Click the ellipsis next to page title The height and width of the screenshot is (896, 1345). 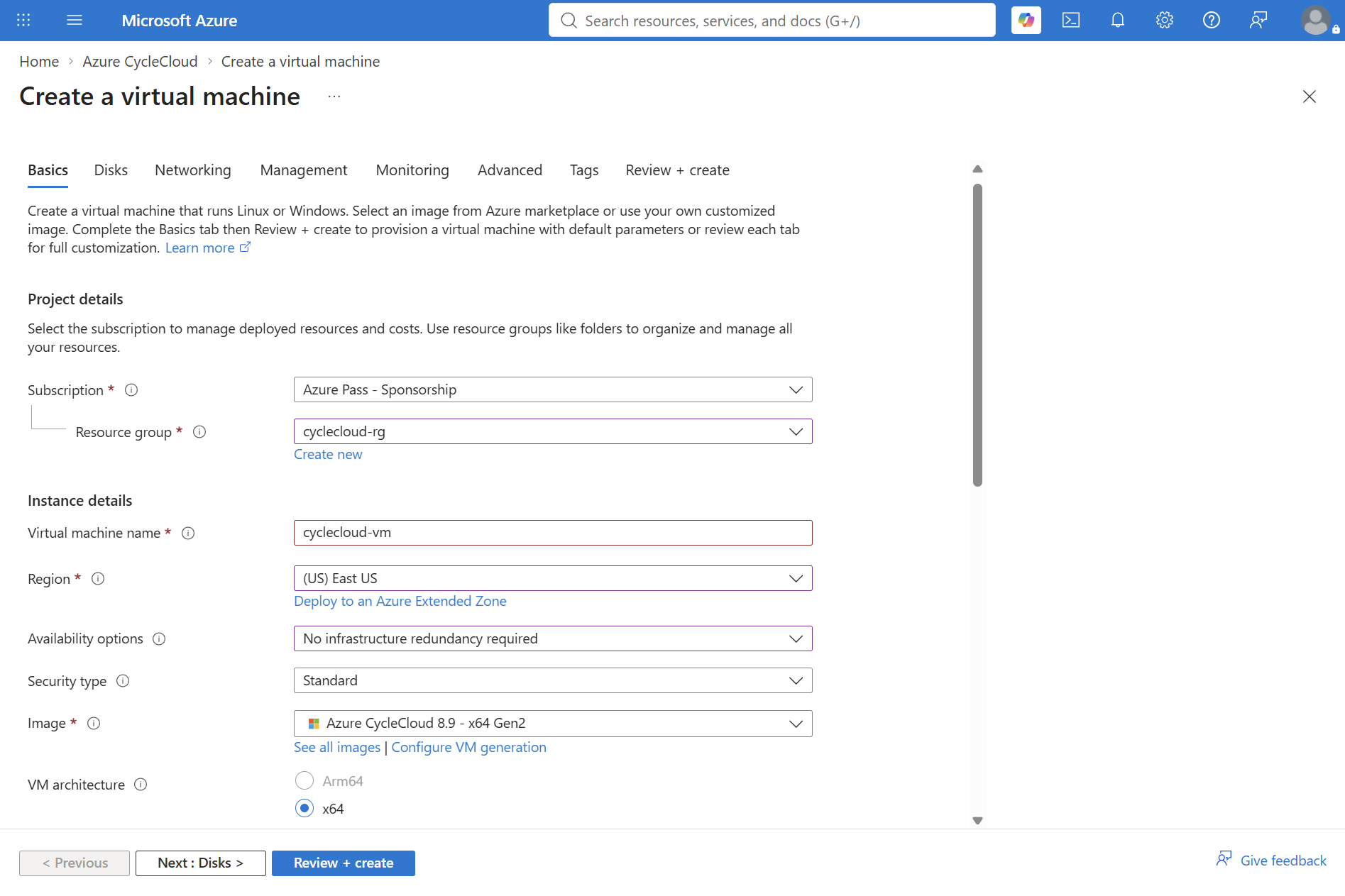[x=334, y=96]
